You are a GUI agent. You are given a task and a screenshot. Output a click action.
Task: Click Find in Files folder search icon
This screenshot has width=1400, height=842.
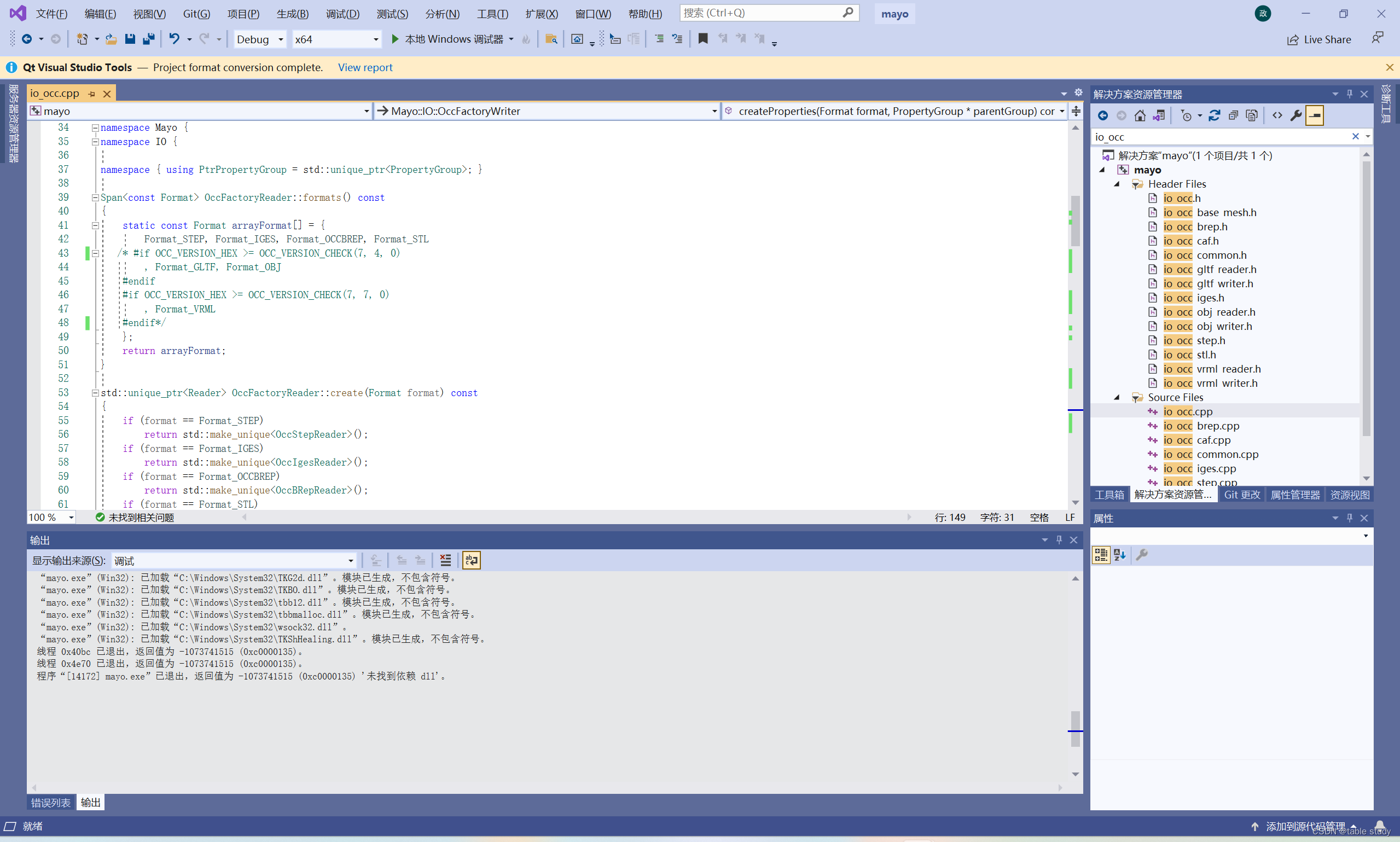(551, 39)
